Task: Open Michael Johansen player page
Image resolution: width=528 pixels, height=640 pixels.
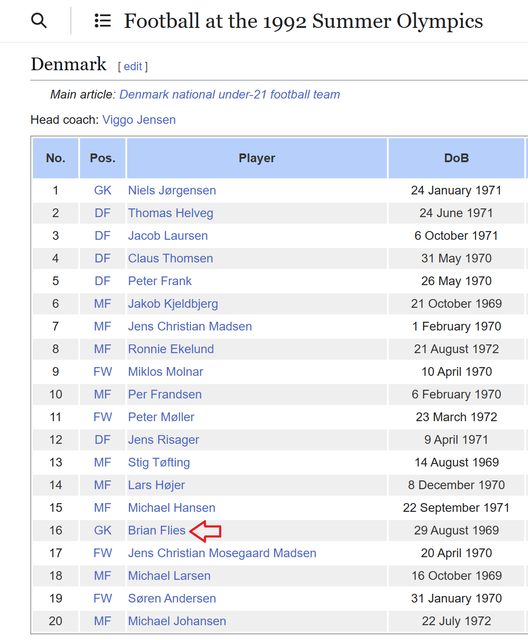Action: tap(177, 621)
